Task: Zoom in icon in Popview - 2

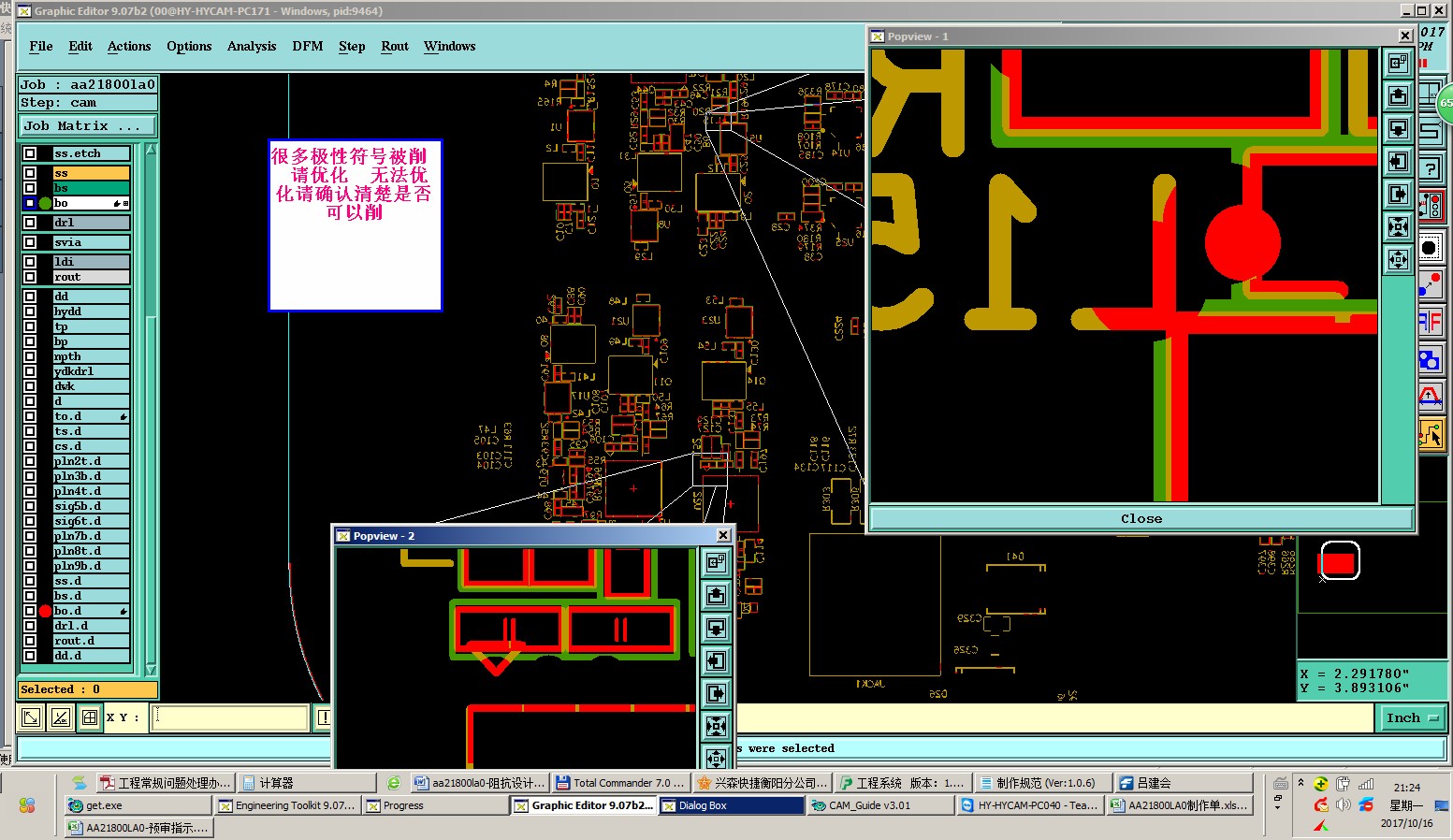Action: pyautogui.click(x=716, y=726)
